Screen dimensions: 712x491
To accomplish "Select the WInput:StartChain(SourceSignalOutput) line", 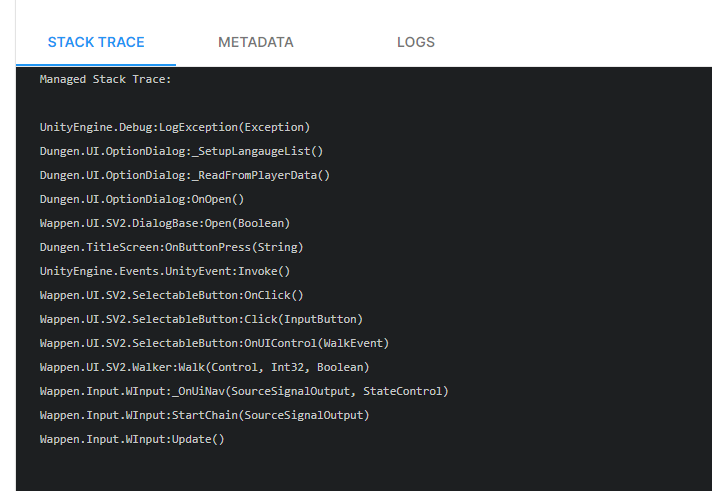I will pos(204,415).
